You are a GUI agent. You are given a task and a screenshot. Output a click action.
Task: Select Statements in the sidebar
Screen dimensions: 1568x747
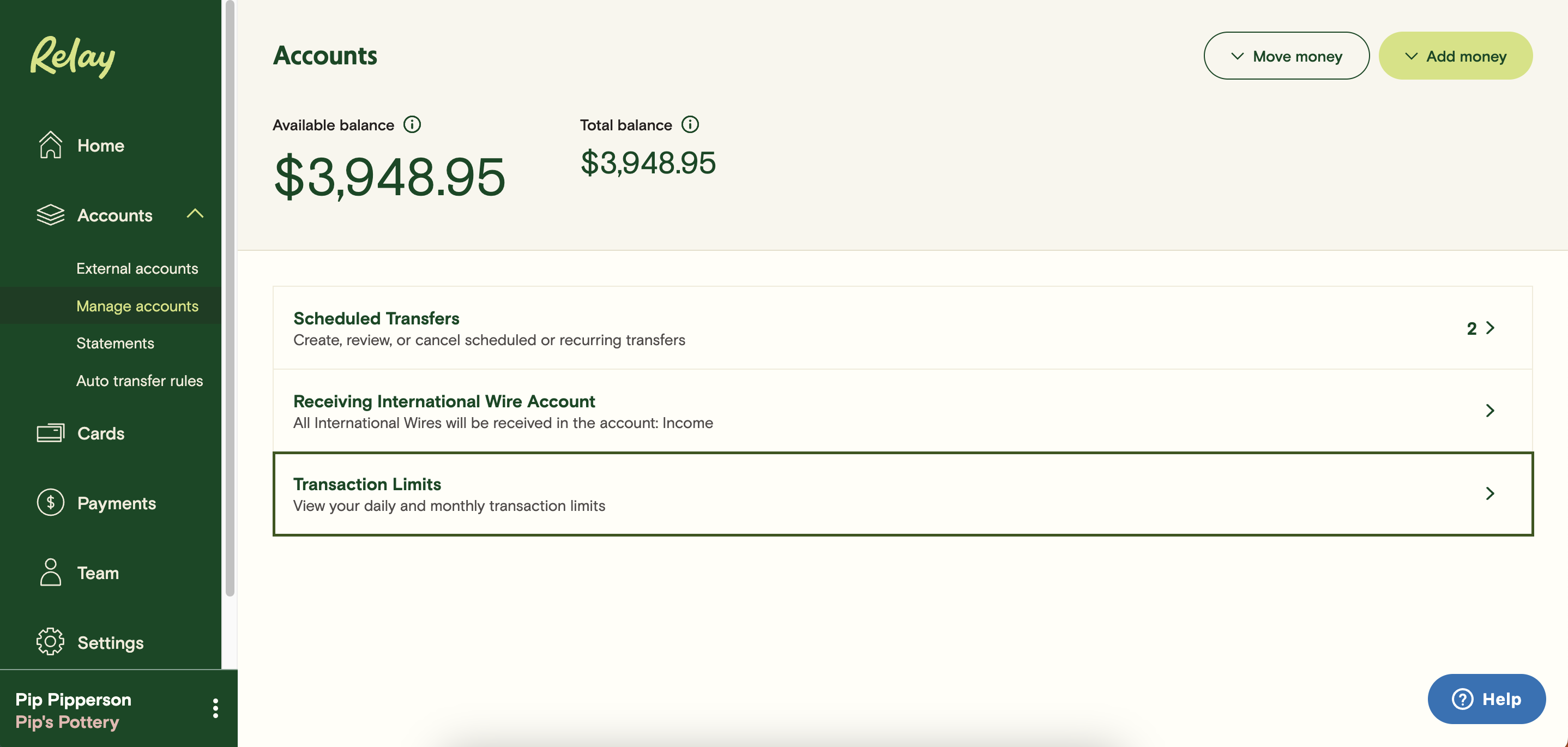115,343
